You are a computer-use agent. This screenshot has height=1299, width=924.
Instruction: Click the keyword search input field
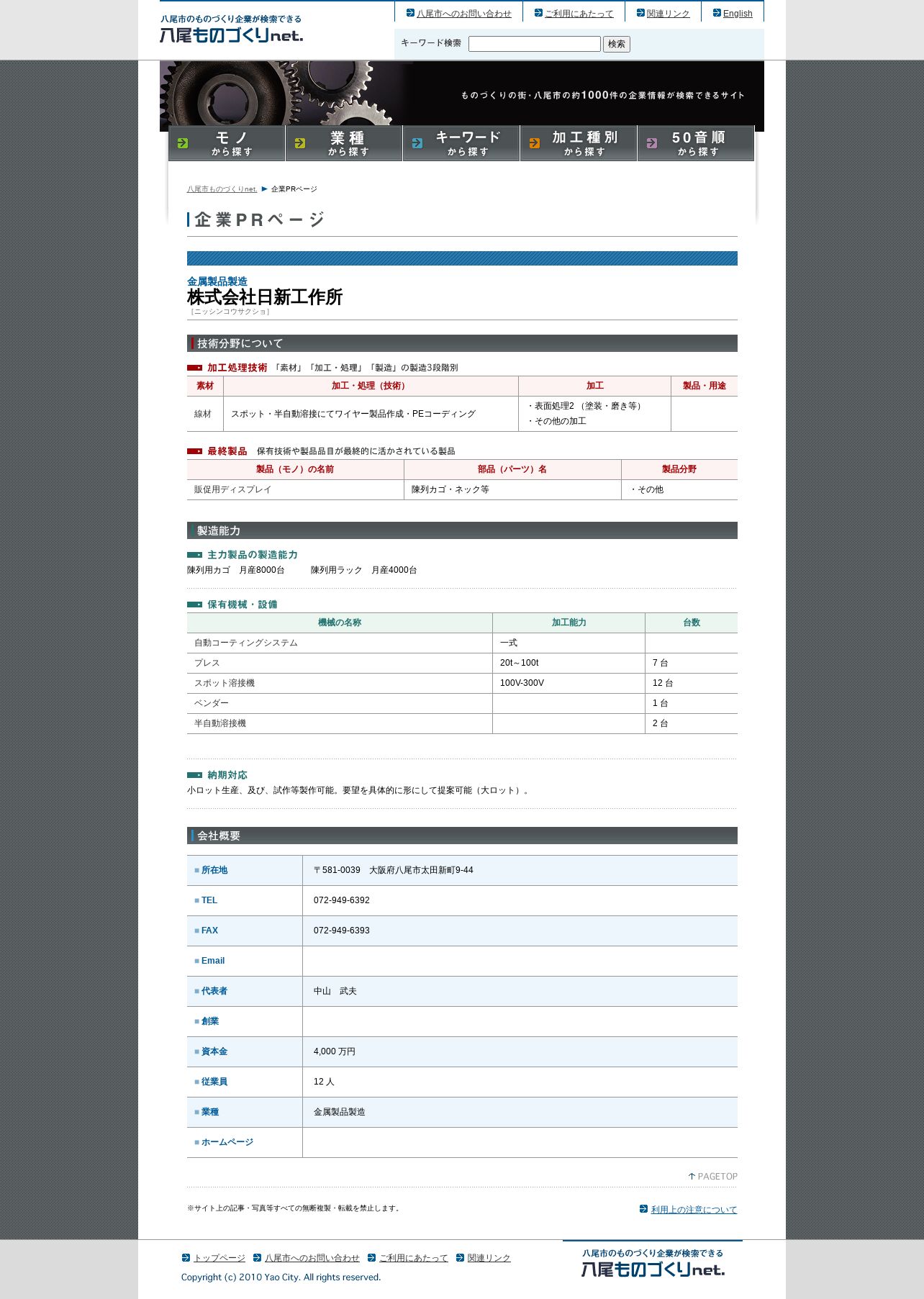[x=534, y=44]
